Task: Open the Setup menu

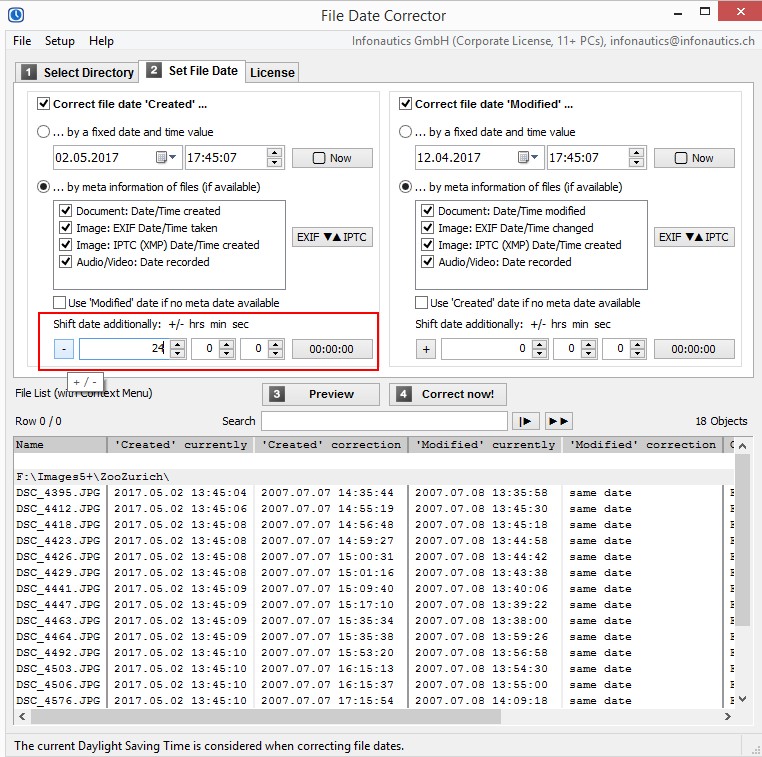Action: (59, 41)
